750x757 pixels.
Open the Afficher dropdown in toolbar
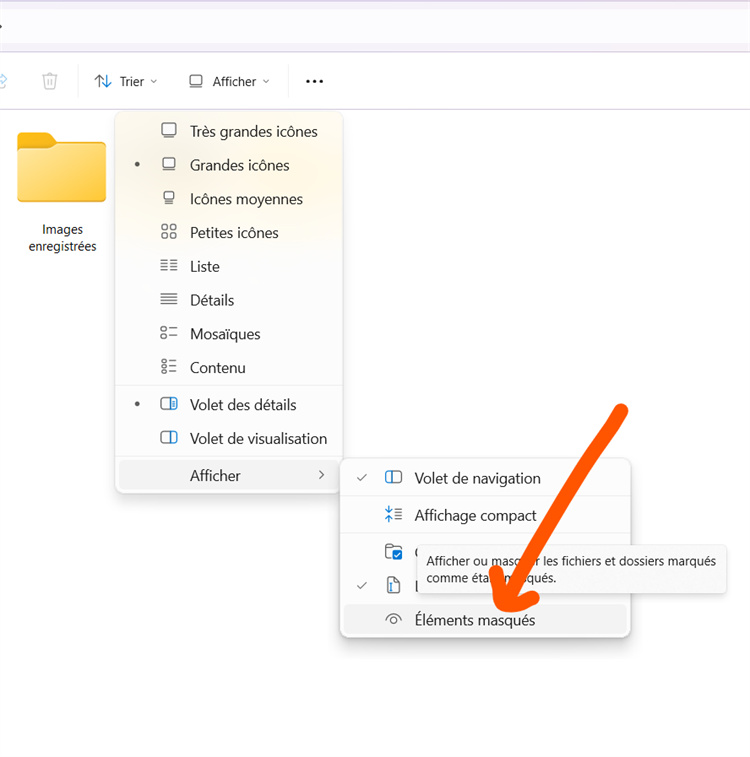[x=230, y=81]
